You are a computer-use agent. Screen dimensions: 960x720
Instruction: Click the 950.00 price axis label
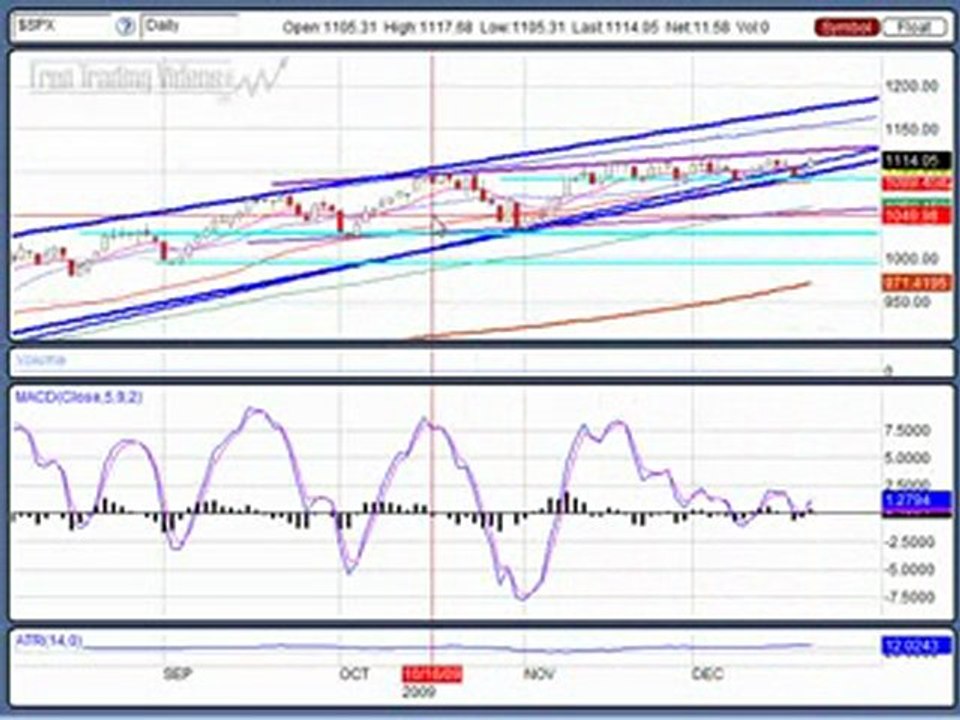point(909,302)
